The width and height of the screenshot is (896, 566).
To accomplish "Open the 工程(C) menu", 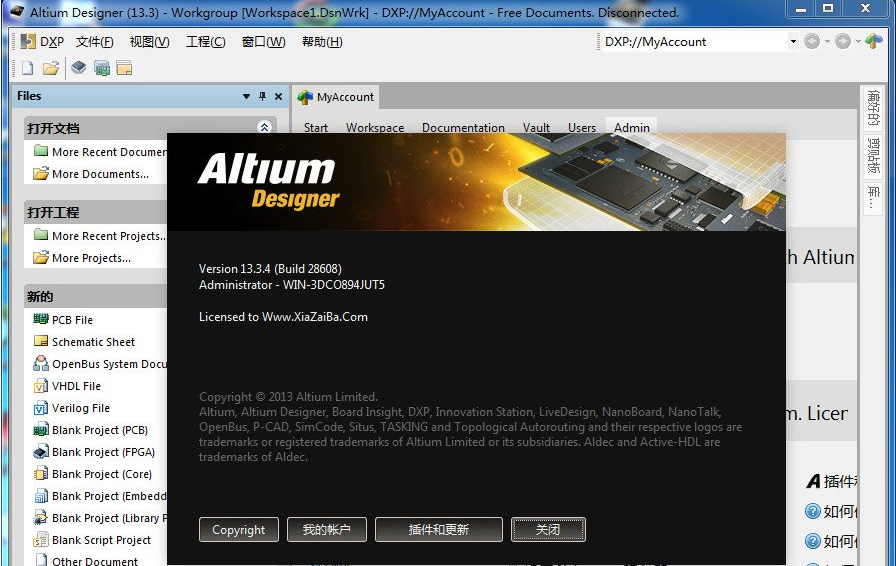I will click(x=206, y=42).
